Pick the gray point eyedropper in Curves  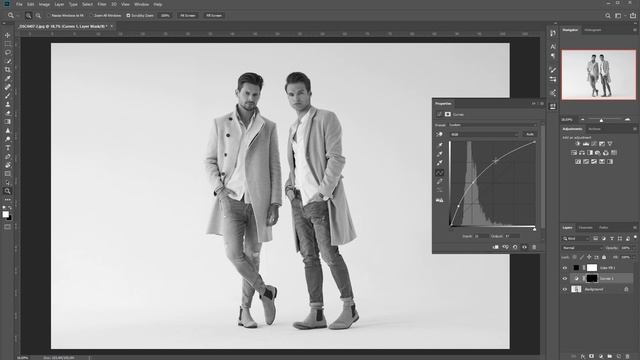tap(440, 154)
